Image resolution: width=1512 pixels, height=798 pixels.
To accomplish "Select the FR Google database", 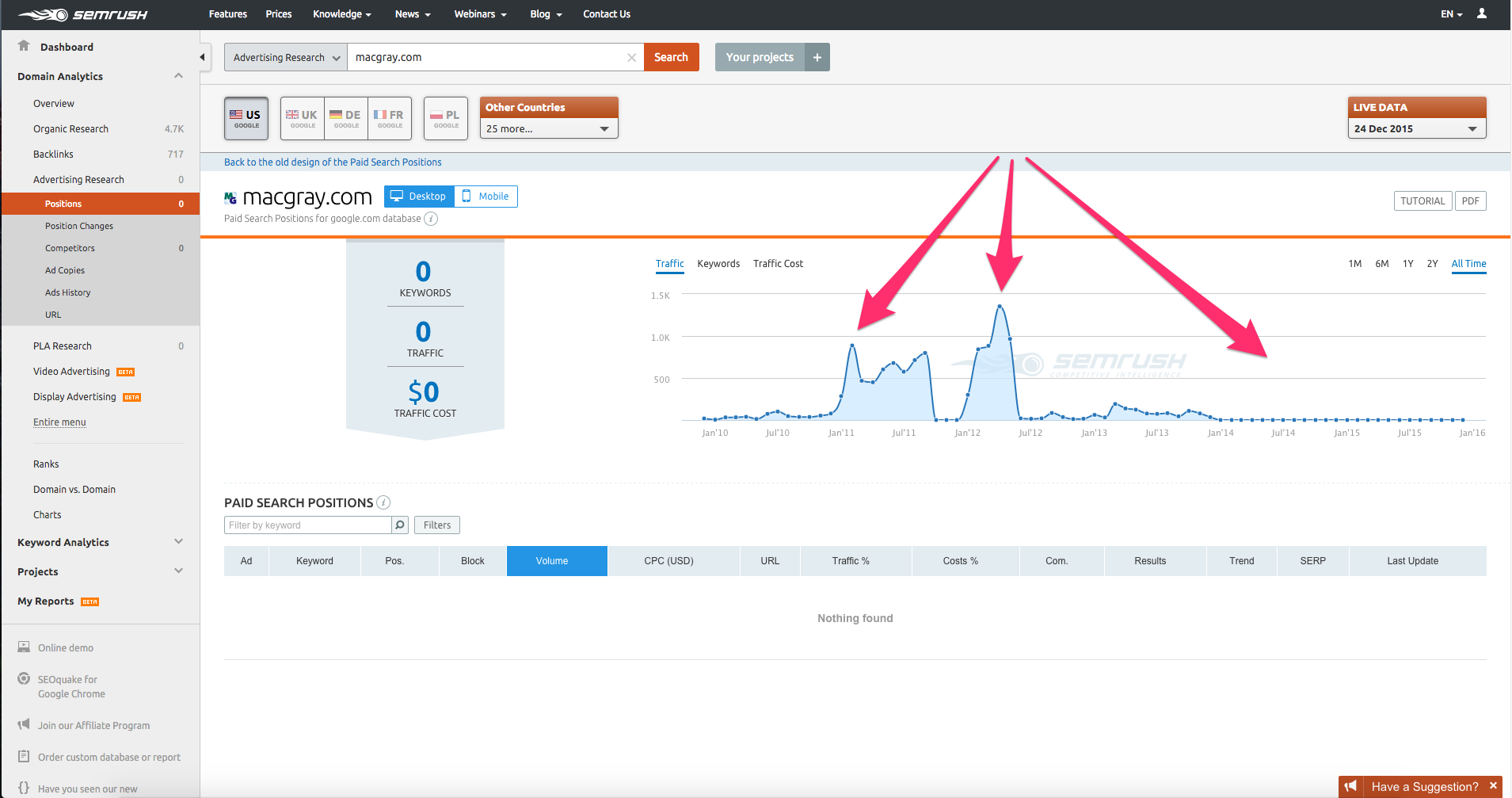I will click(390, 118).
